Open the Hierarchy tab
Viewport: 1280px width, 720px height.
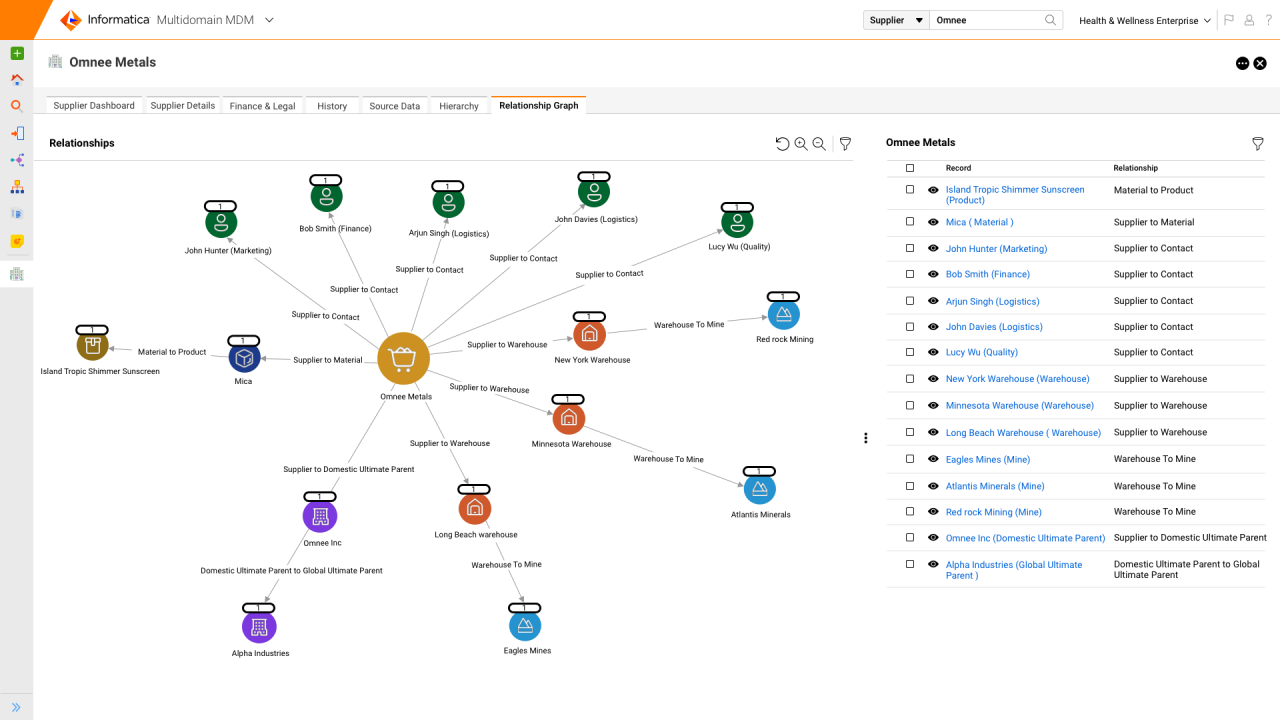459,105
